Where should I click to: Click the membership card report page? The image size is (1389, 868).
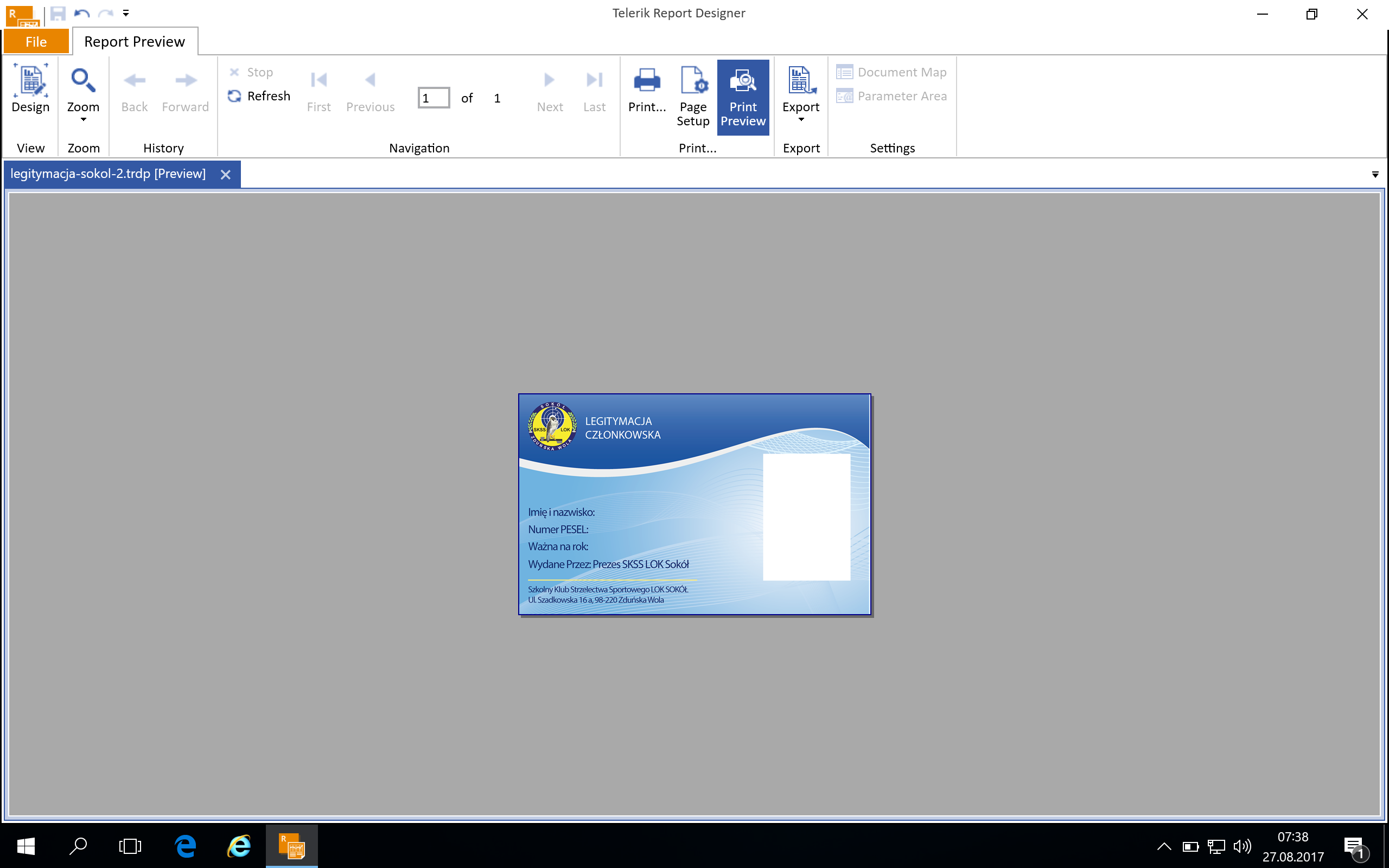pyautogui.click(x=694, y=504)
